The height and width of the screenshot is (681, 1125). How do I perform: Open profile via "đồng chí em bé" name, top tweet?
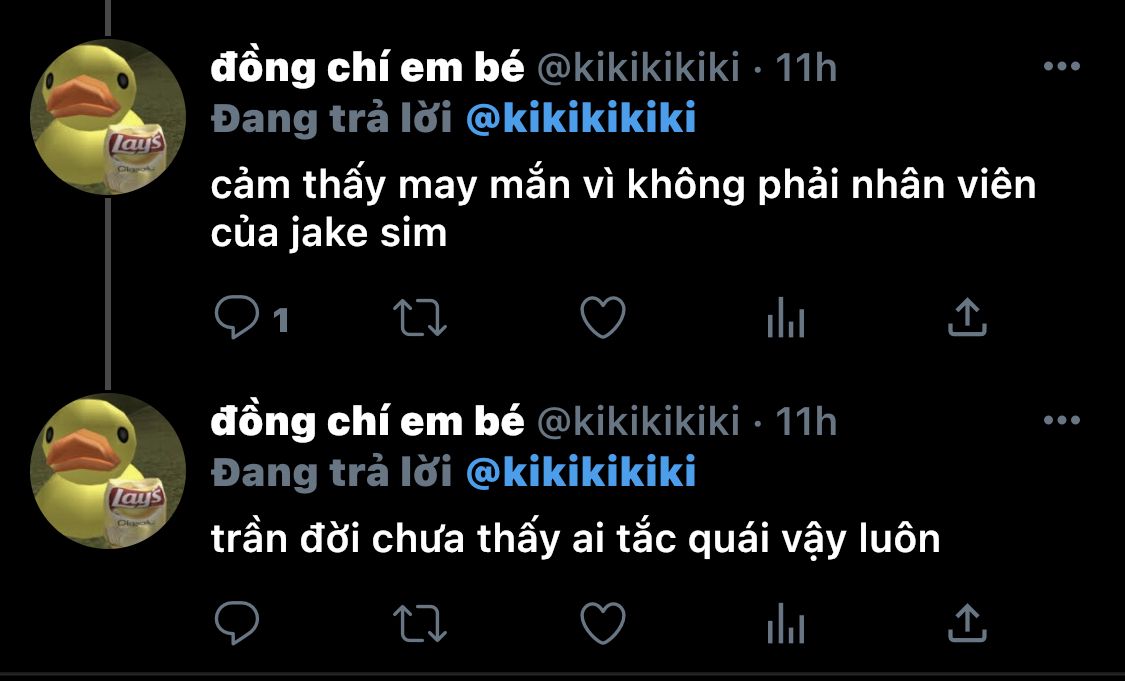367,67
